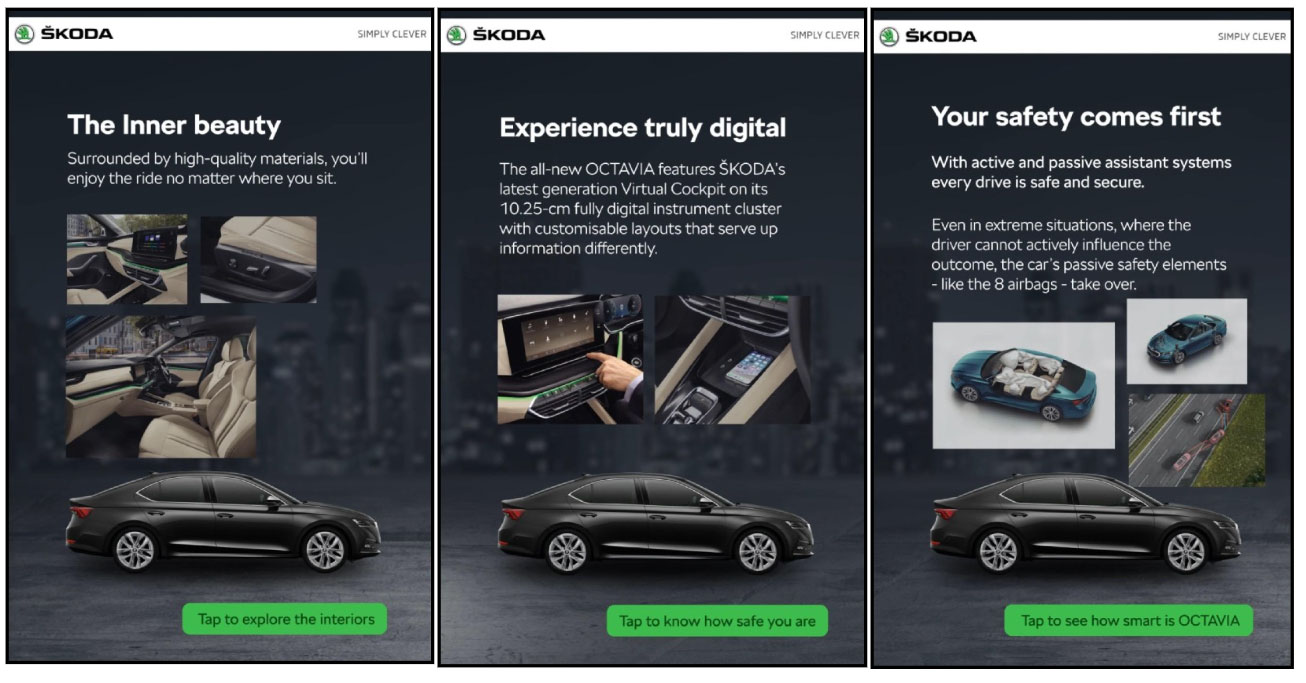Click the black Octavia car in the middle ad
The height and width of the screenshot is (683, 1306).
(x=655, y=523)
